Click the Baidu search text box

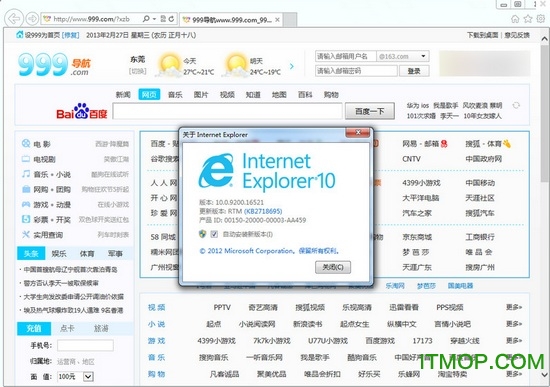coord(228,111)
